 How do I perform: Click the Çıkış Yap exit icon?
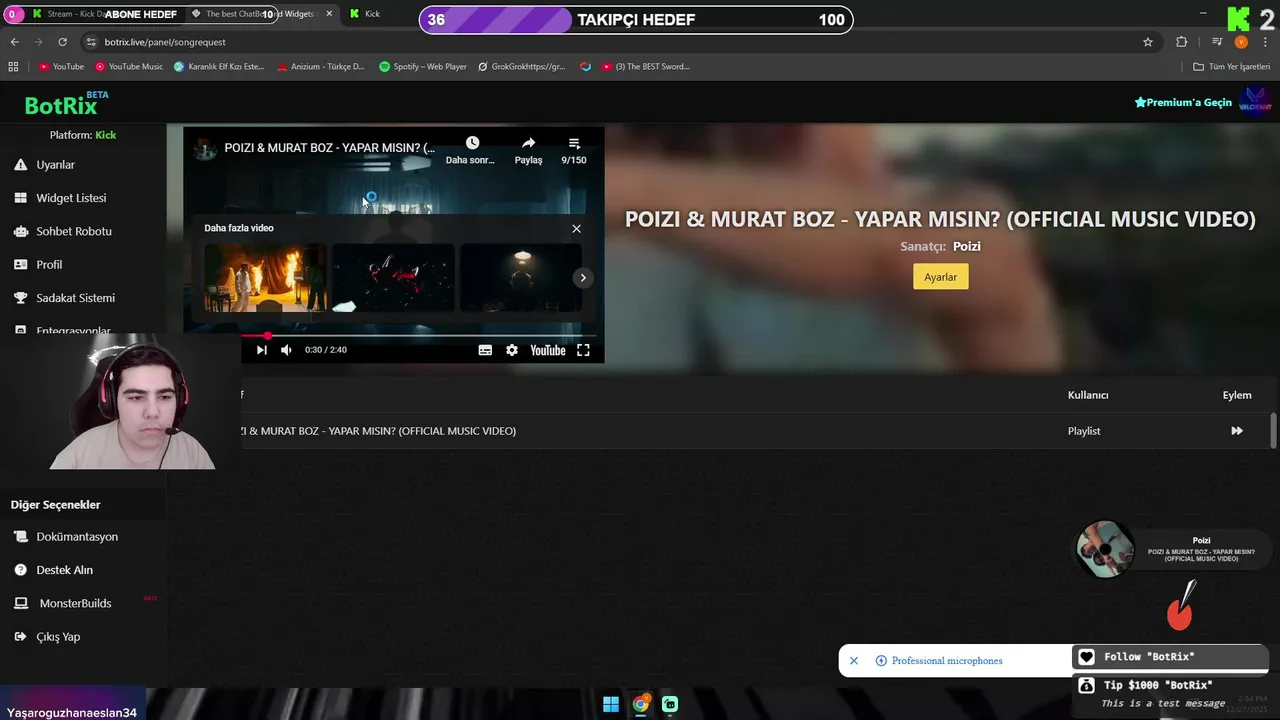(x=20, y=637)
